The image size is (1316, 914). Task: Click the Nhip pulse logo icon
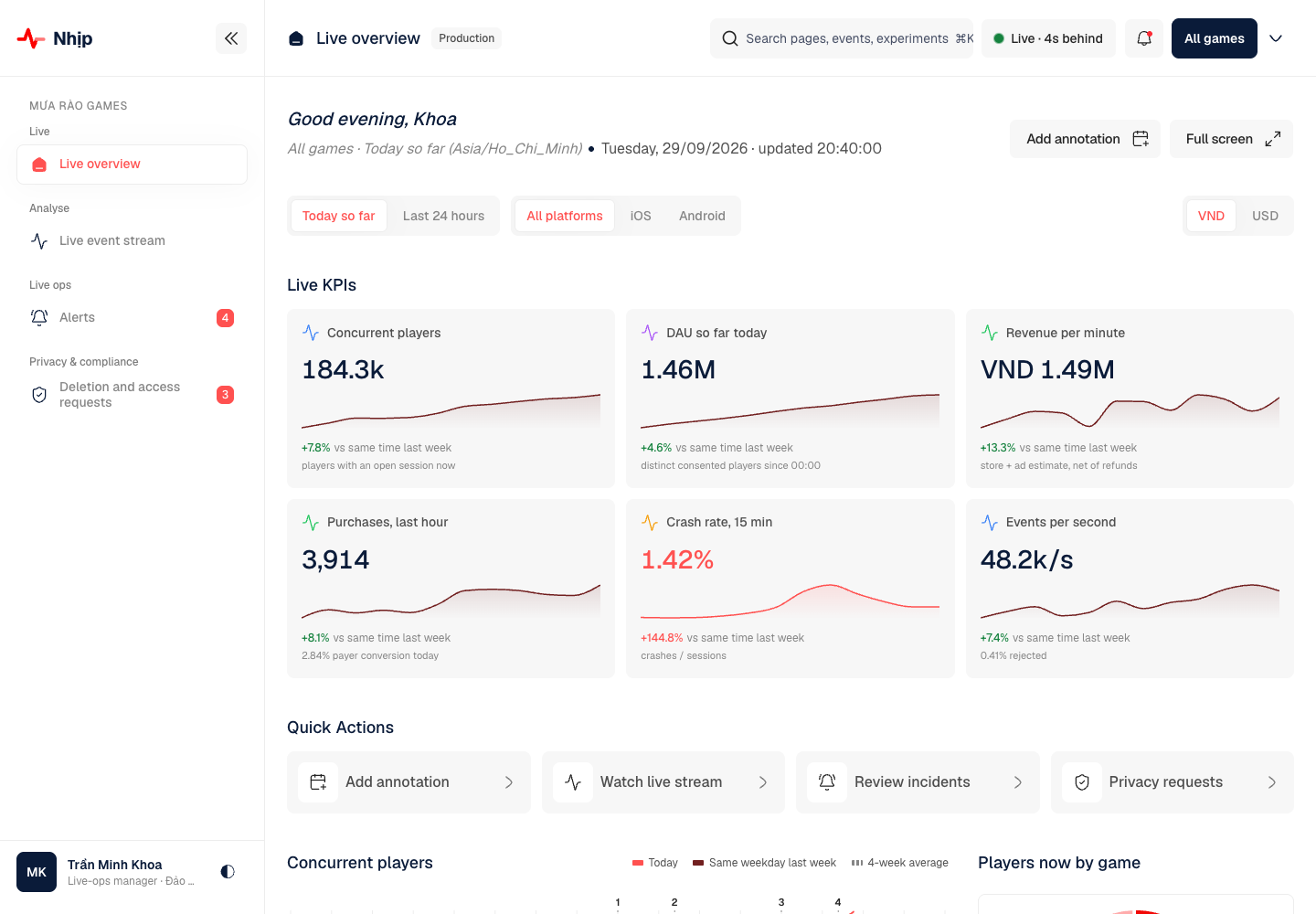point(31,38)
